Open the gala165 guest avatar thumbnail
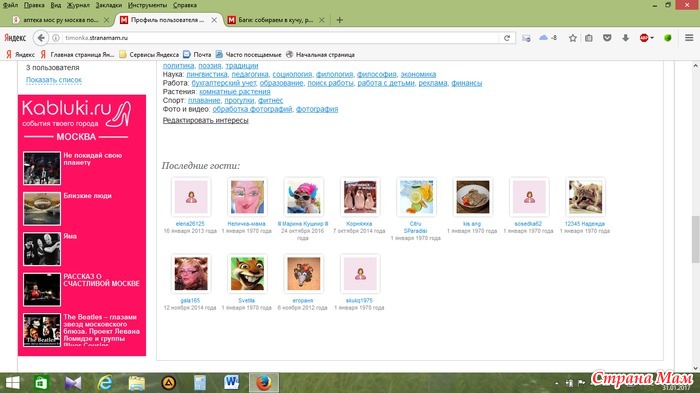This screenshot has width=700, height=393. (x=191, y=273)
